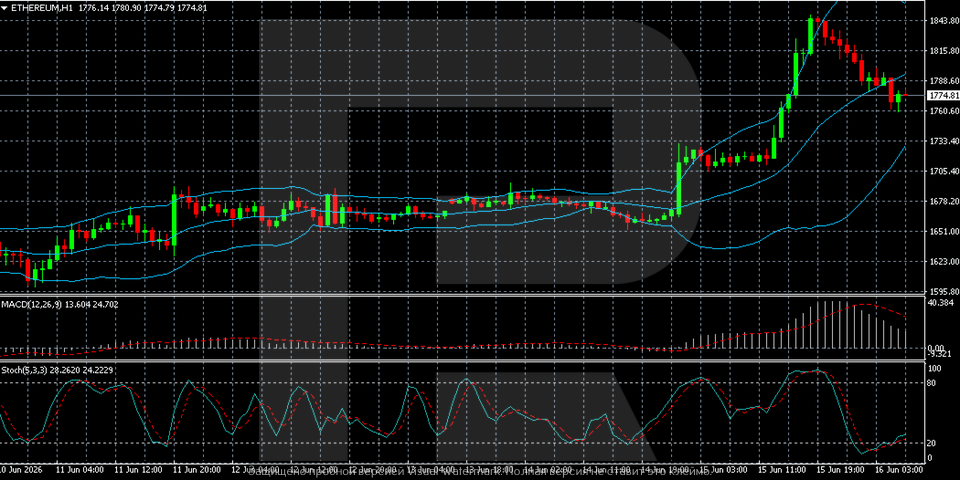
Task: Click the Stoch(5,3,3) indicator label
Action: pos(24,369)
